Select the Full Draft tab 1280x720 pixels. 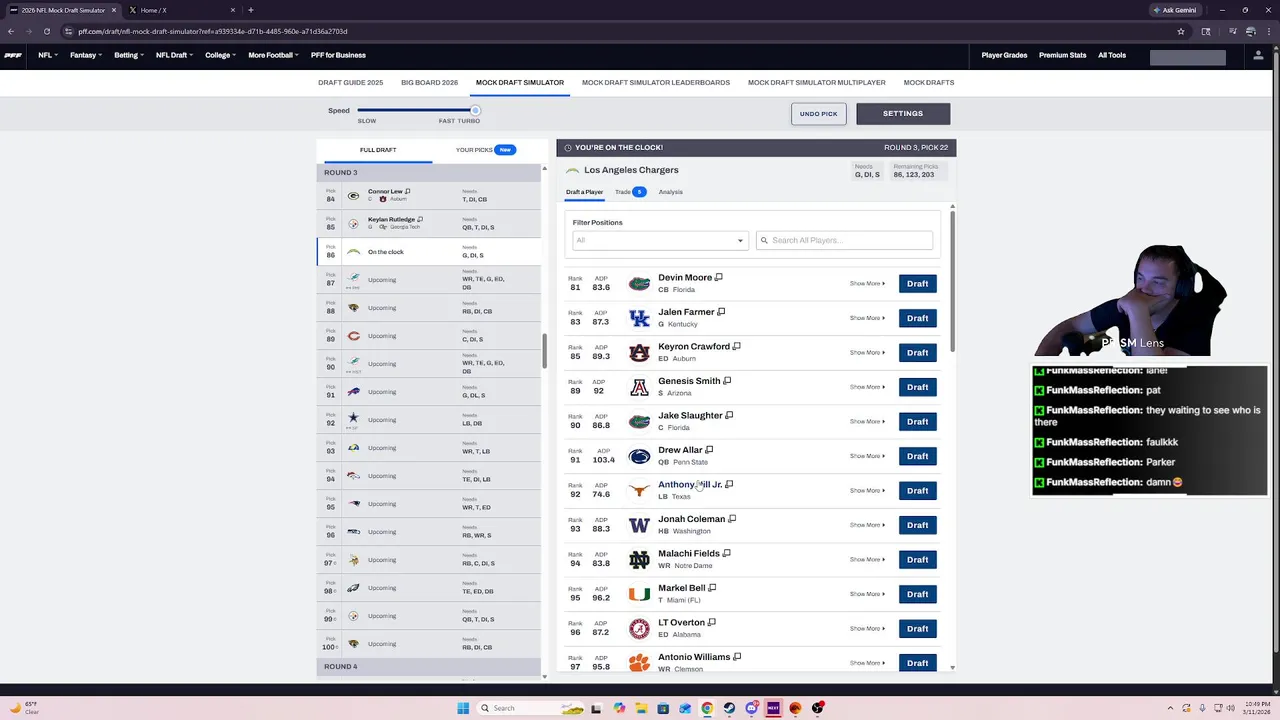click(378, 150)
